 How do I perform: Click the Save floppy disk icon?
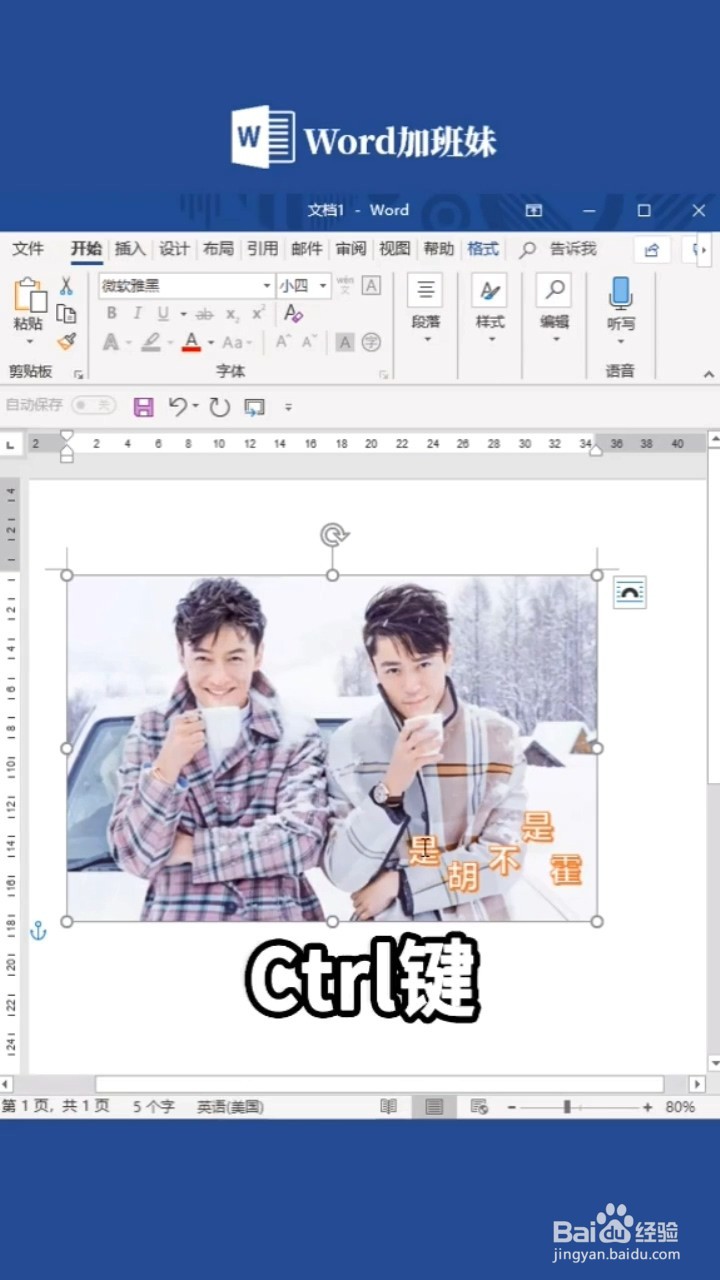click(x=143, y=406)
